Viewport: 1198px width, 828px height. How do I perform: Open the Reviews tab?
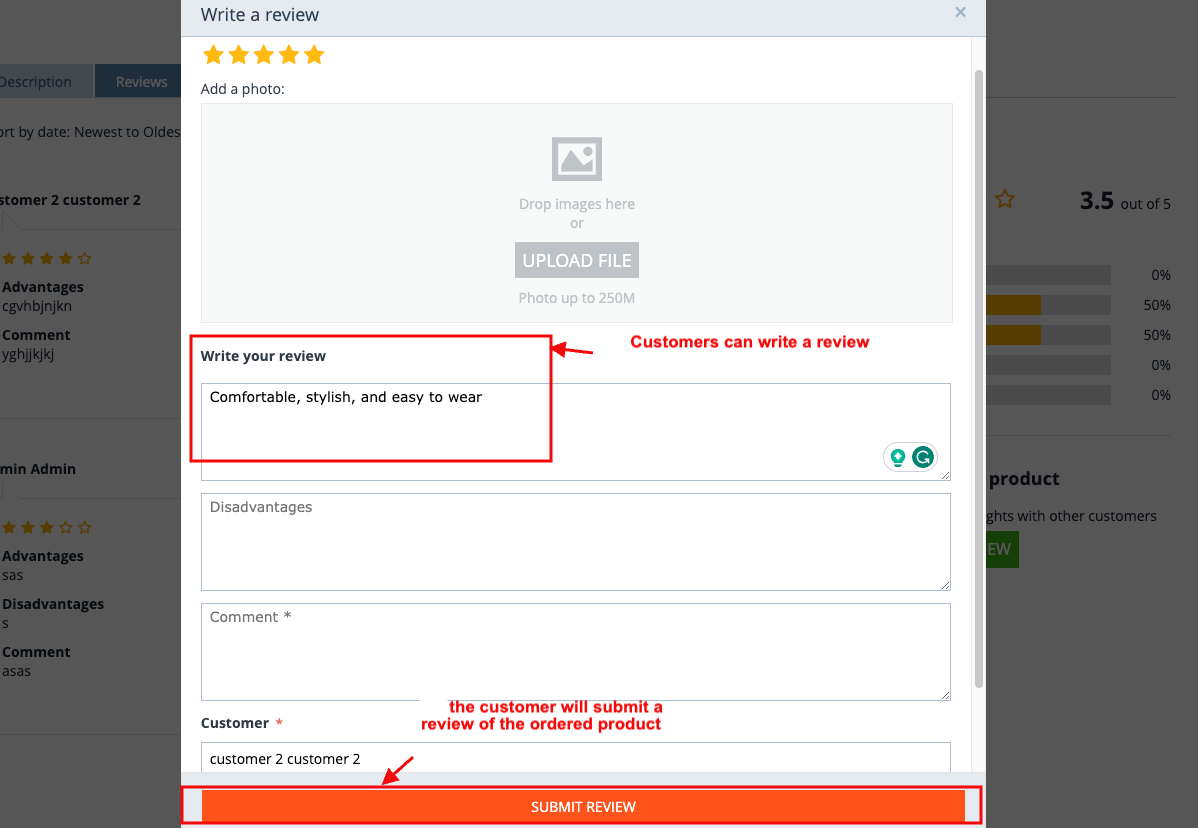pyautogui.click(x=140, y=82)
